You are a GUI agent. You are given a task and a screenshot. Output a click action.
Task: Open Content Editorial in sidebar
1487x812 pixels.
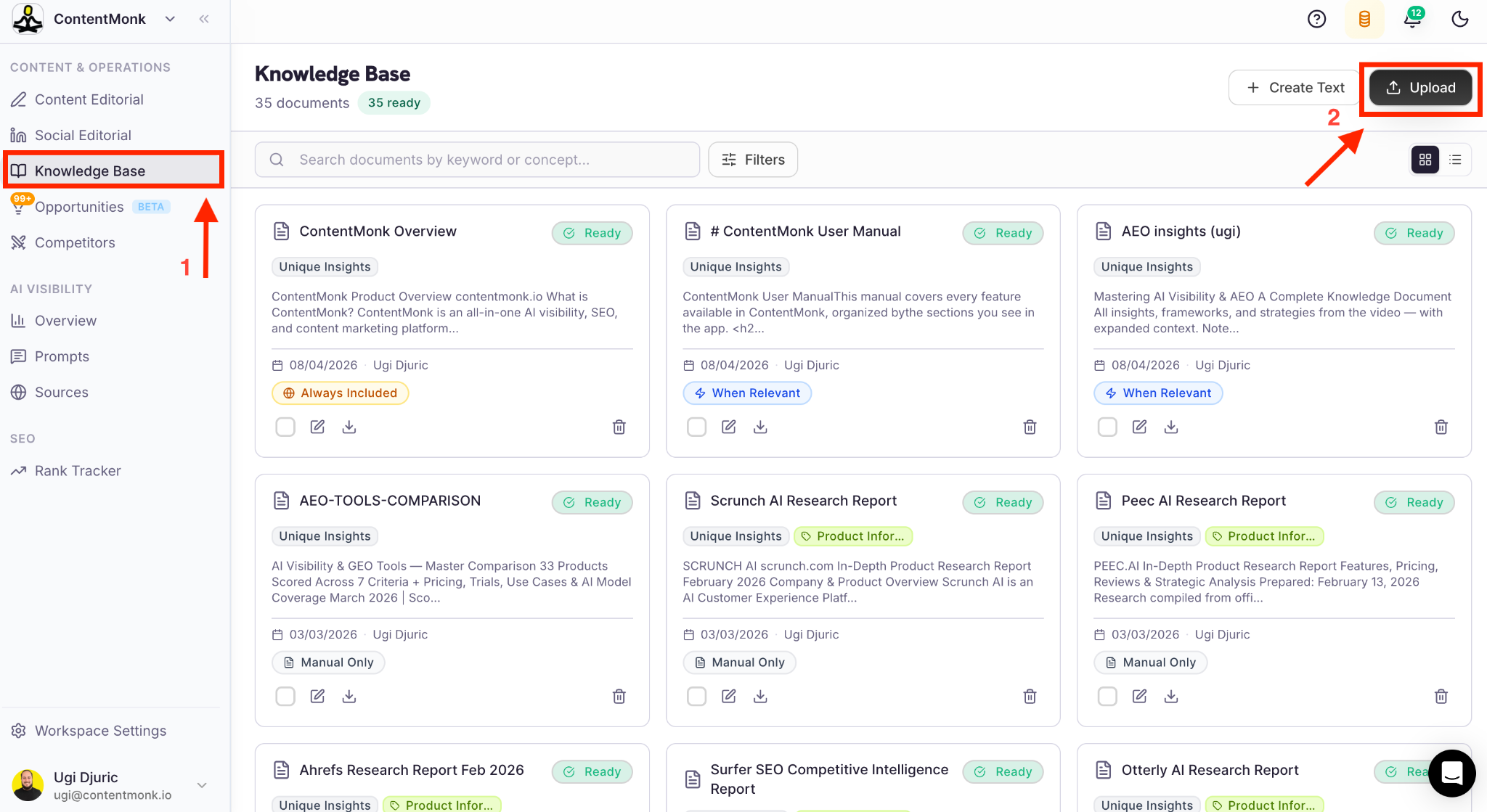[89, 99]
